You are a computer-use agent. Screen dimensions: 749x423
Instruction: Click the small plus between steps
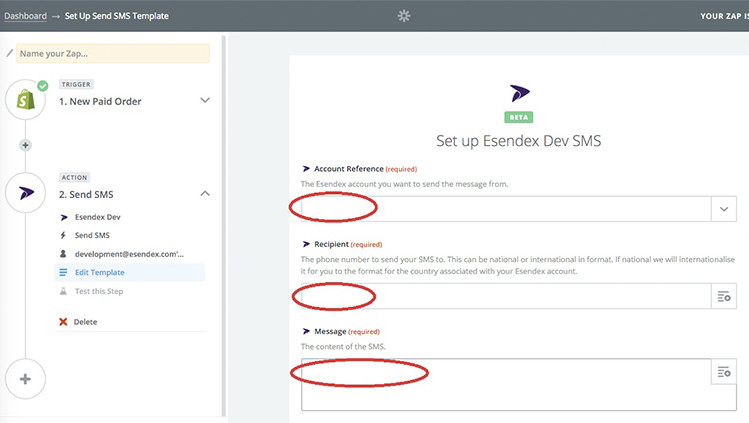pos(26,145)
